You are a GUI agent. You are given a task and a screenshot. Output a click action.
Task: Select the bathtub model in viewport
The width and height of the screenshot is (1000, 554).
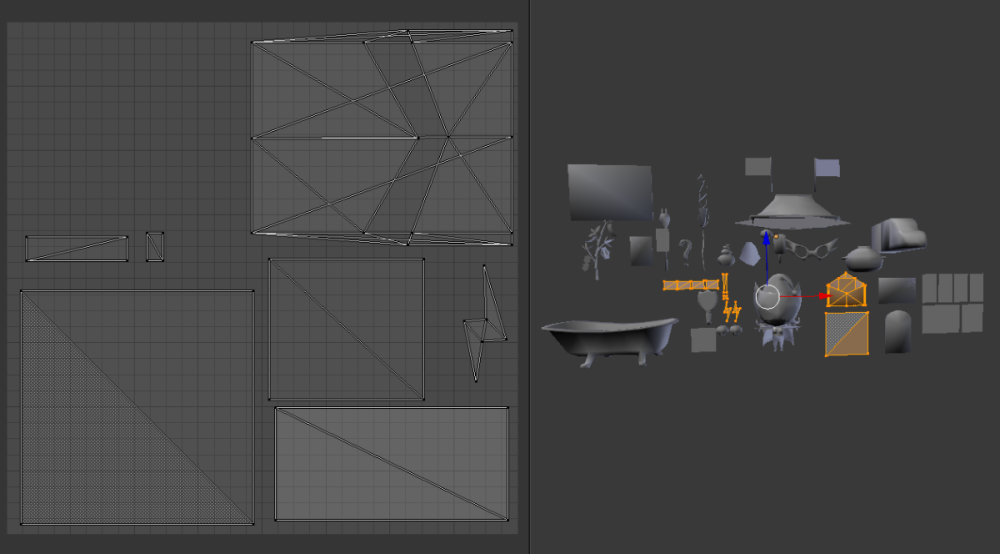click(x=609, y=341)
